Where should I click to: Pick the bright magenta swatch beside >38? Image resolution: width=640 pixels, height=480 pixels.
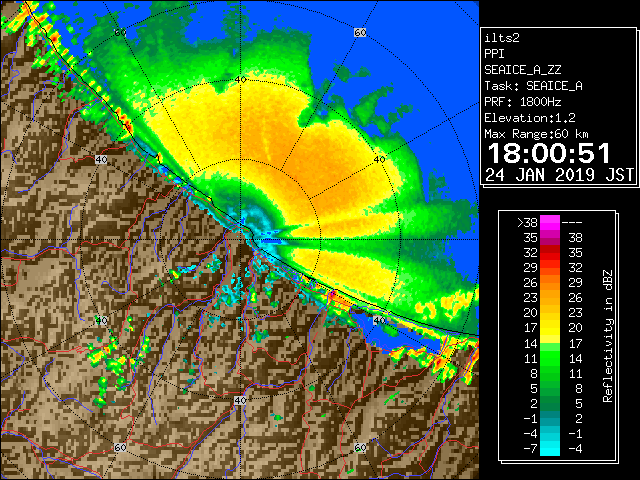point(550,222)
